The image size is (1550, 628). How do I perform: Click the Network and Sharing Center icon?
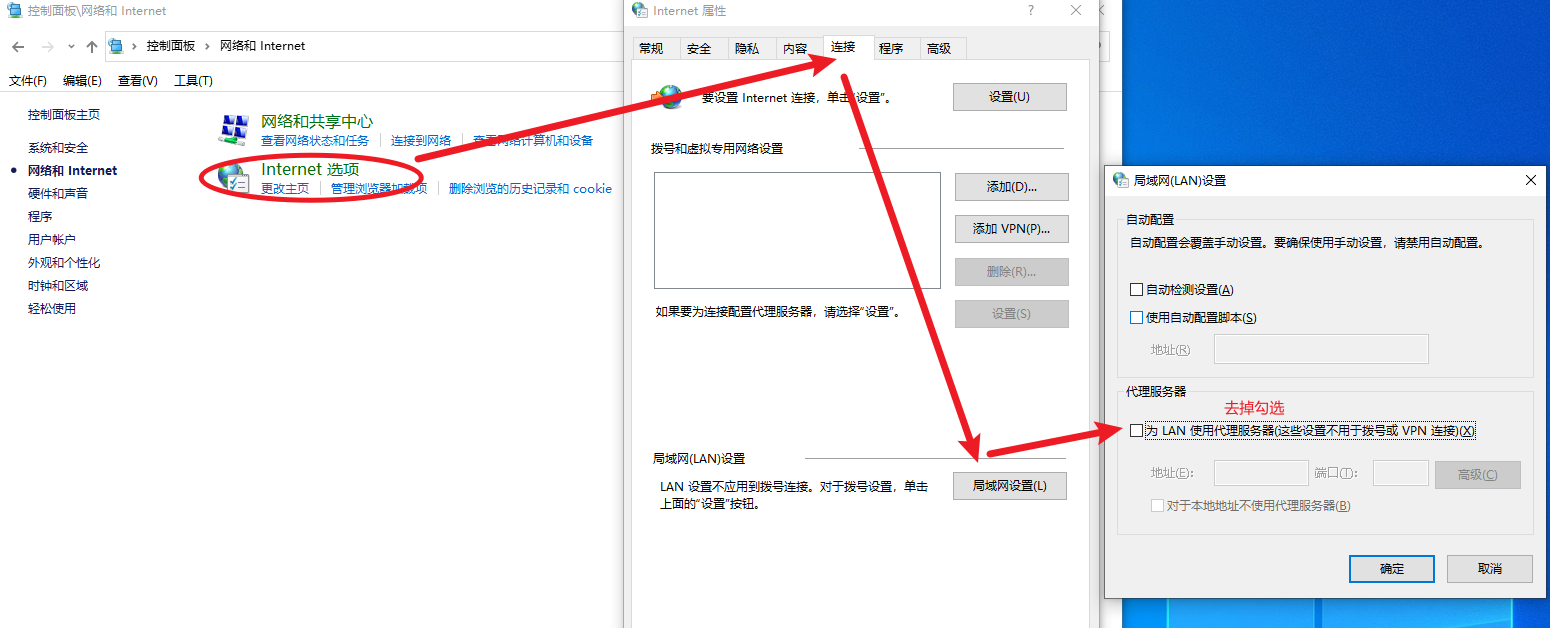coord(234,130)
